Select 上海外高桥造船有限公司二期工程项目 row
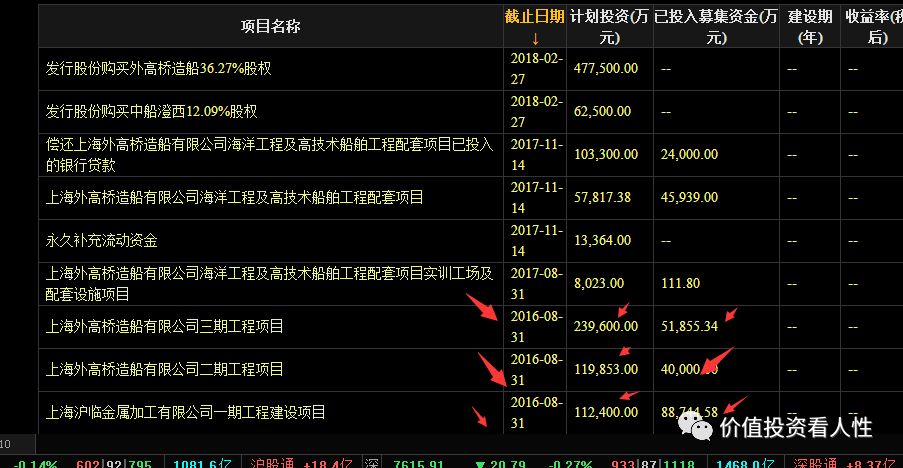Screen dimensions: 903x468 tap(471, 370)
